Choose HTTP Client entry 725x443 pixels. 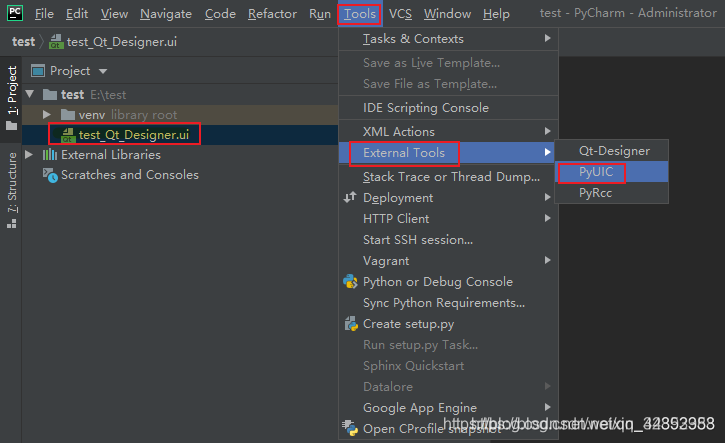pyautogui.click(x=449, y=219)
